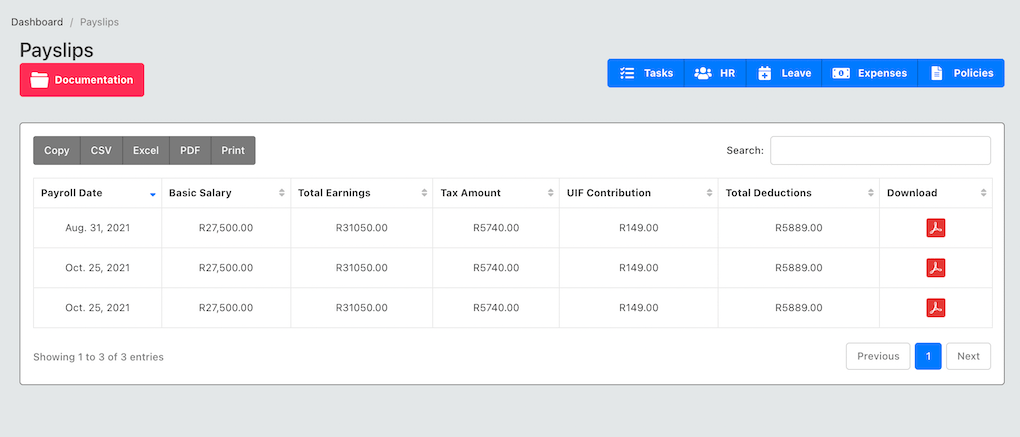Focus the Search input field
The image size is (1020, 437).
click(881, 150)
